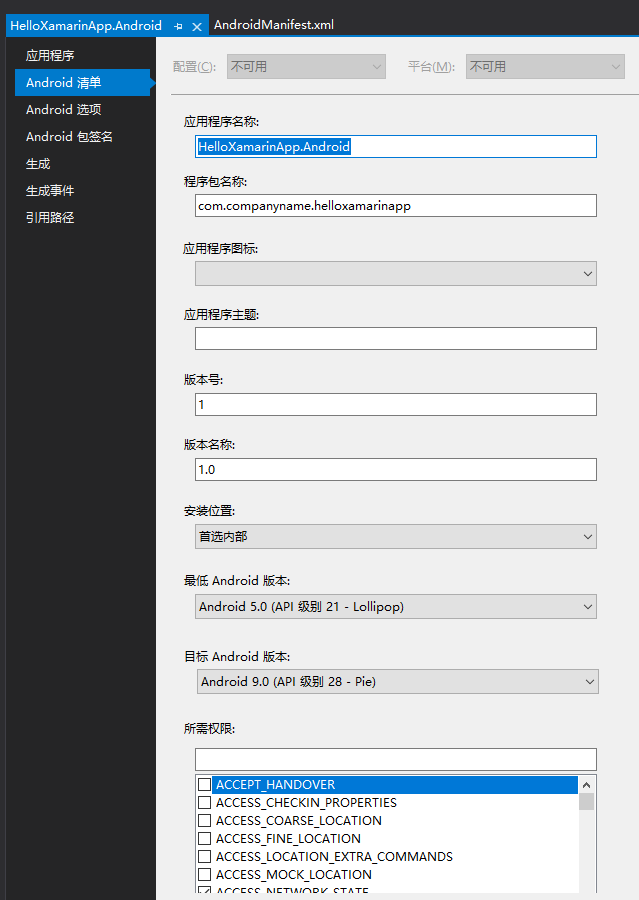This screenshot has width=639, height=900.
Task: Pin the HelloXamarinApp.Android tab
Action: [x=179, y=26]
